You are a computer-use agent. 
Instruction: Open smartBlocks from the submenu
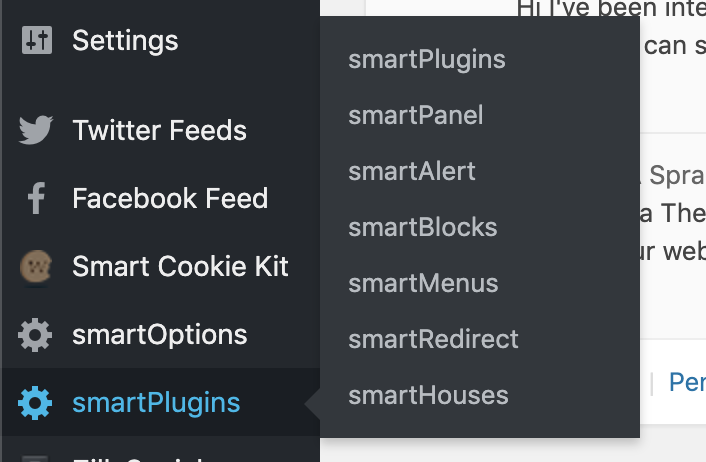pyautogui.click(x=423, y=227)
